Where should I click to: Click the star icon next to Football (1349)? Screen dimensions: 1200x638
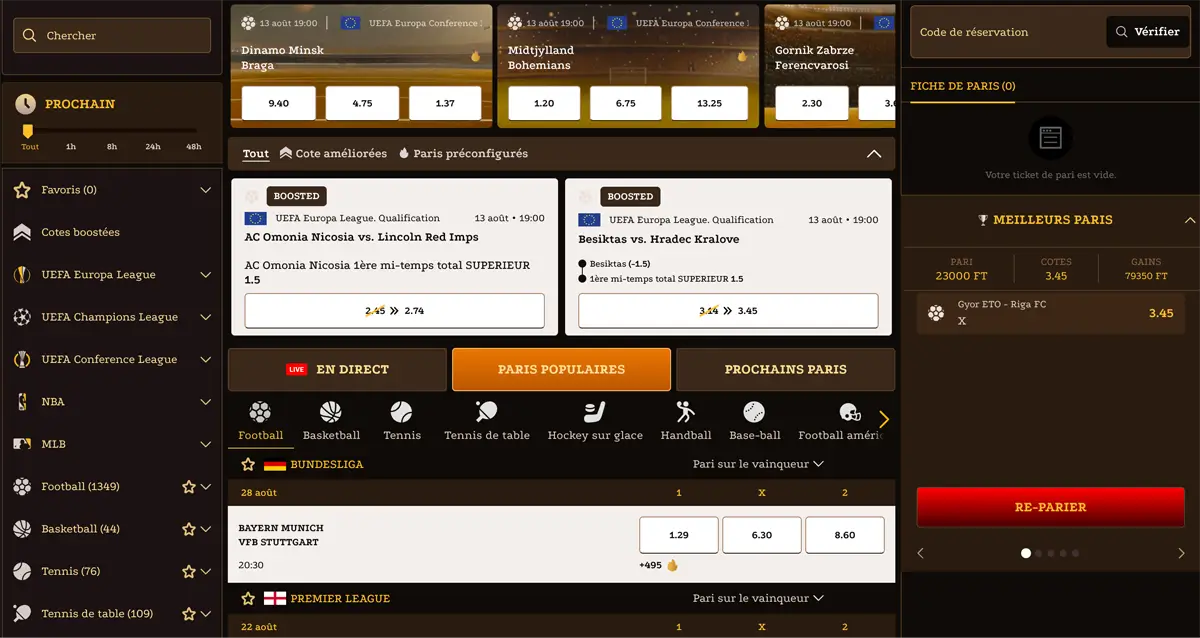(x=188, y=487)
